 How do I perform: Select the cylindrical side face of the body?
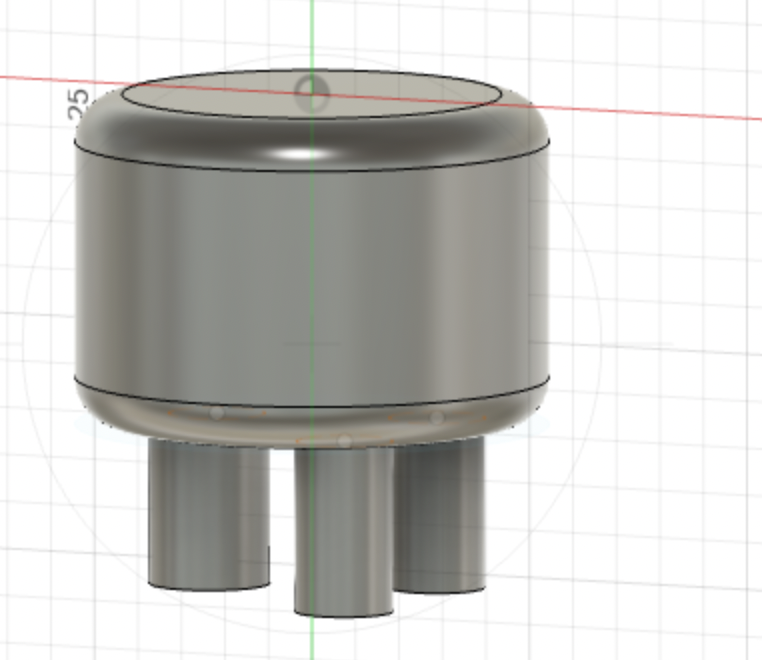312,277
